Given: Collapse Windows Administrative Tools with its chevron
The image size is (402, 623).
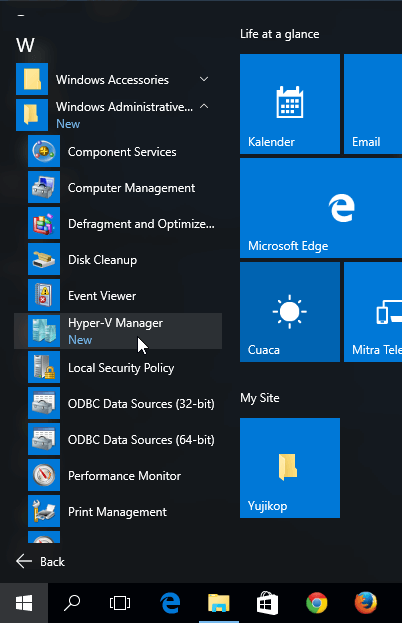Looking at the screenshot, I should (204, 106).
